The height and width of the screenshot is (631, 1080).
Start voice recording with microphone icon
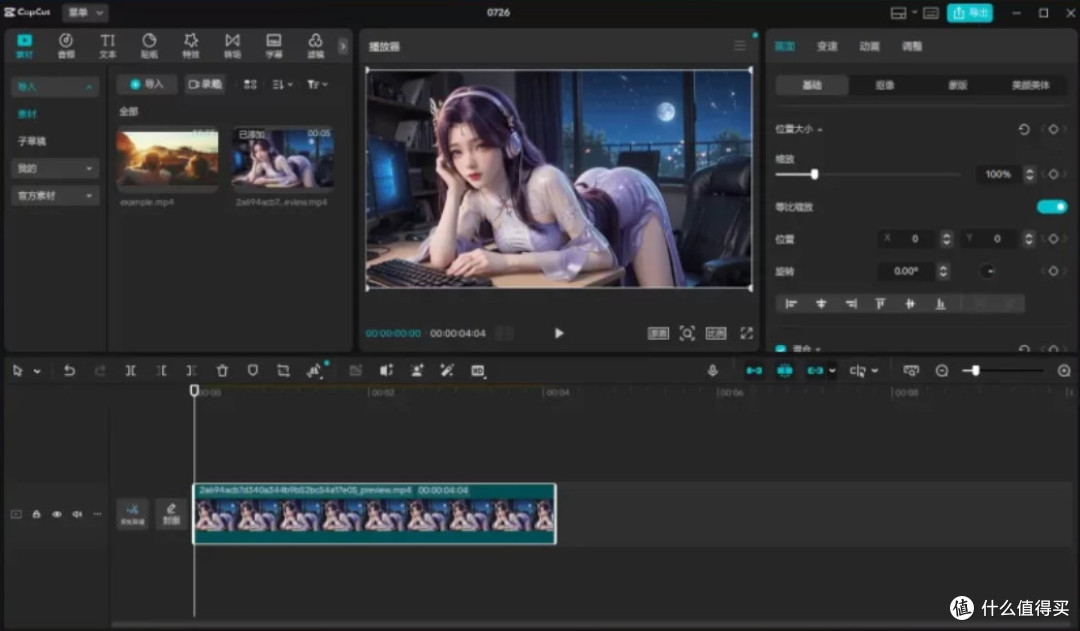pos(713,371)
